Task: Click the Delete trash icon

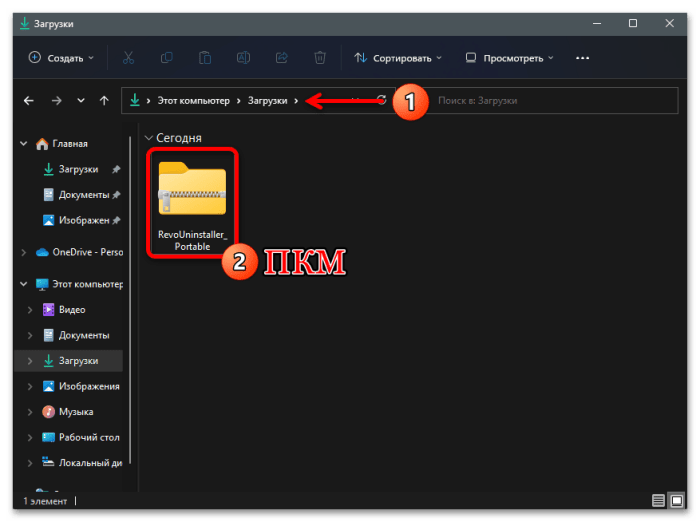Action: point(320,58)
